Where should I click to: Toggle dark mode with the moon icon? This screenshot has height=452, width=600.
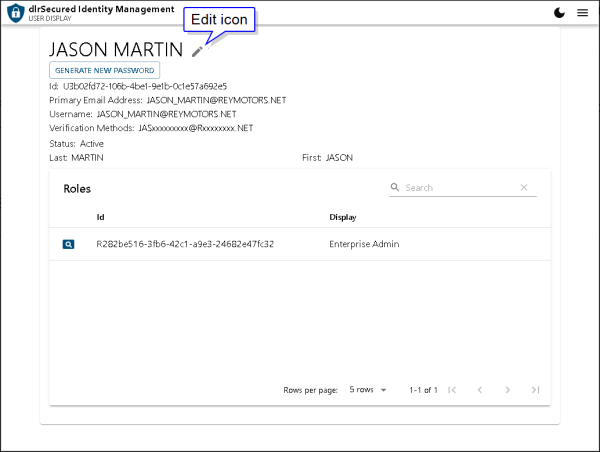[559, 13]
